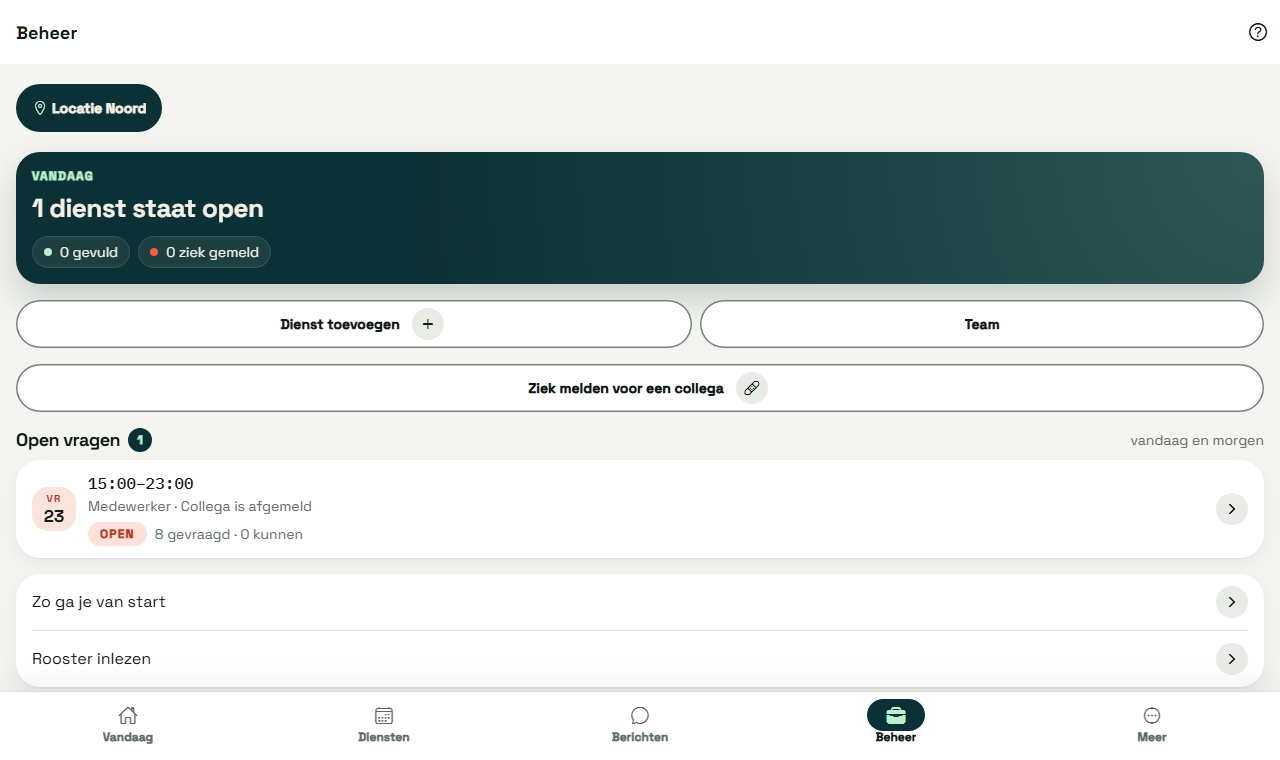Viewport: 1280px width, 760px height.
Task: Click '8 gevraagd · 0 kunnen' text
Action: tap(229, 535)
